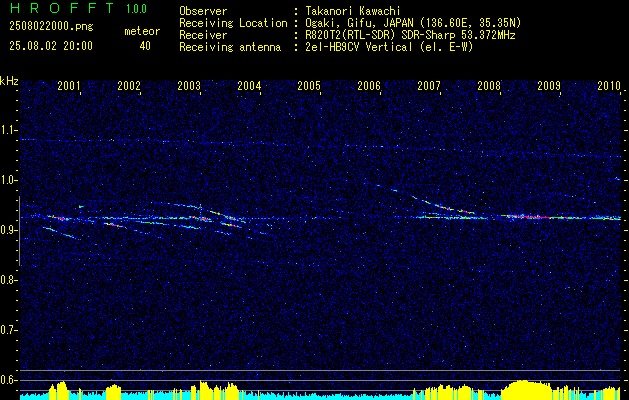Screen dimensions: 629x400
Task: Click the 2007 time marker
Action: coord(429,85)
